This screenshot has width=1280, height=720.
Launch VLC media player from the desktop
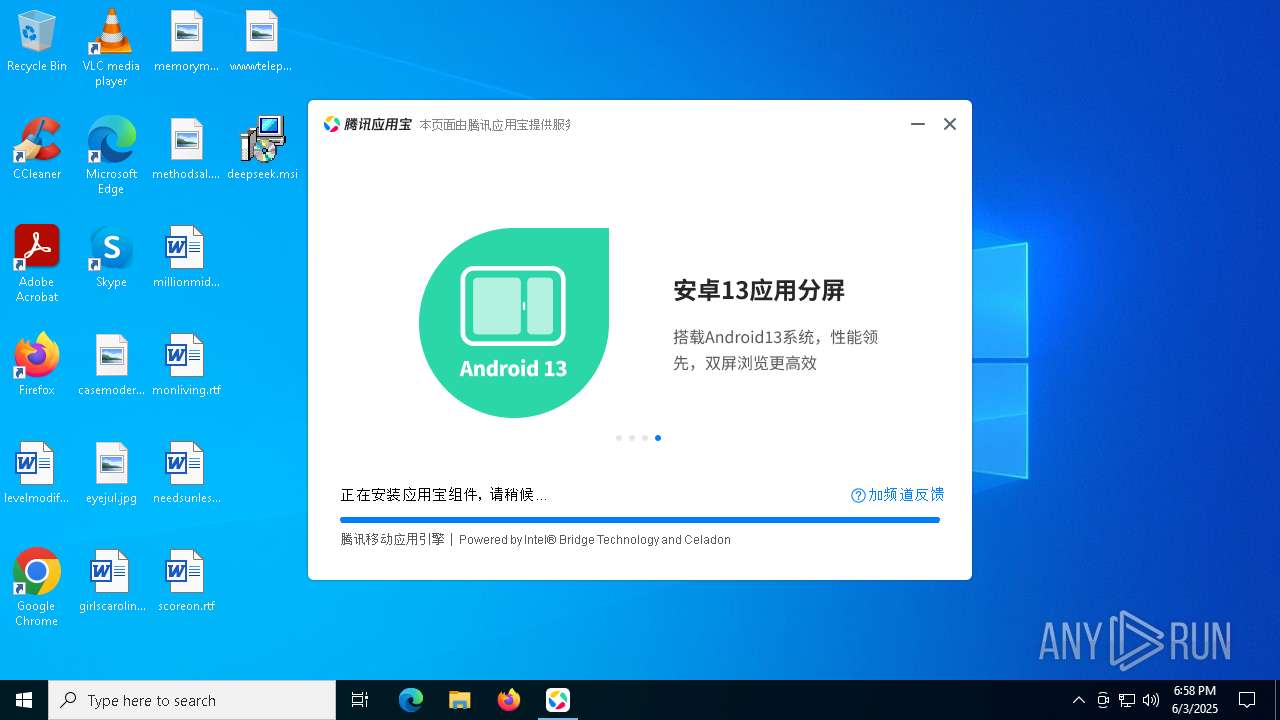coord(111,47)
